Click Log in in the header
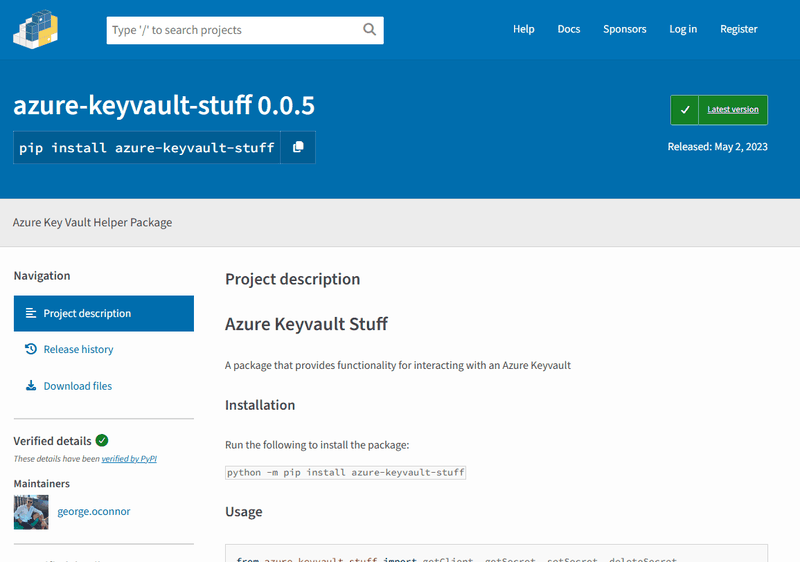The image size is (800, 562). click(683, 29)
